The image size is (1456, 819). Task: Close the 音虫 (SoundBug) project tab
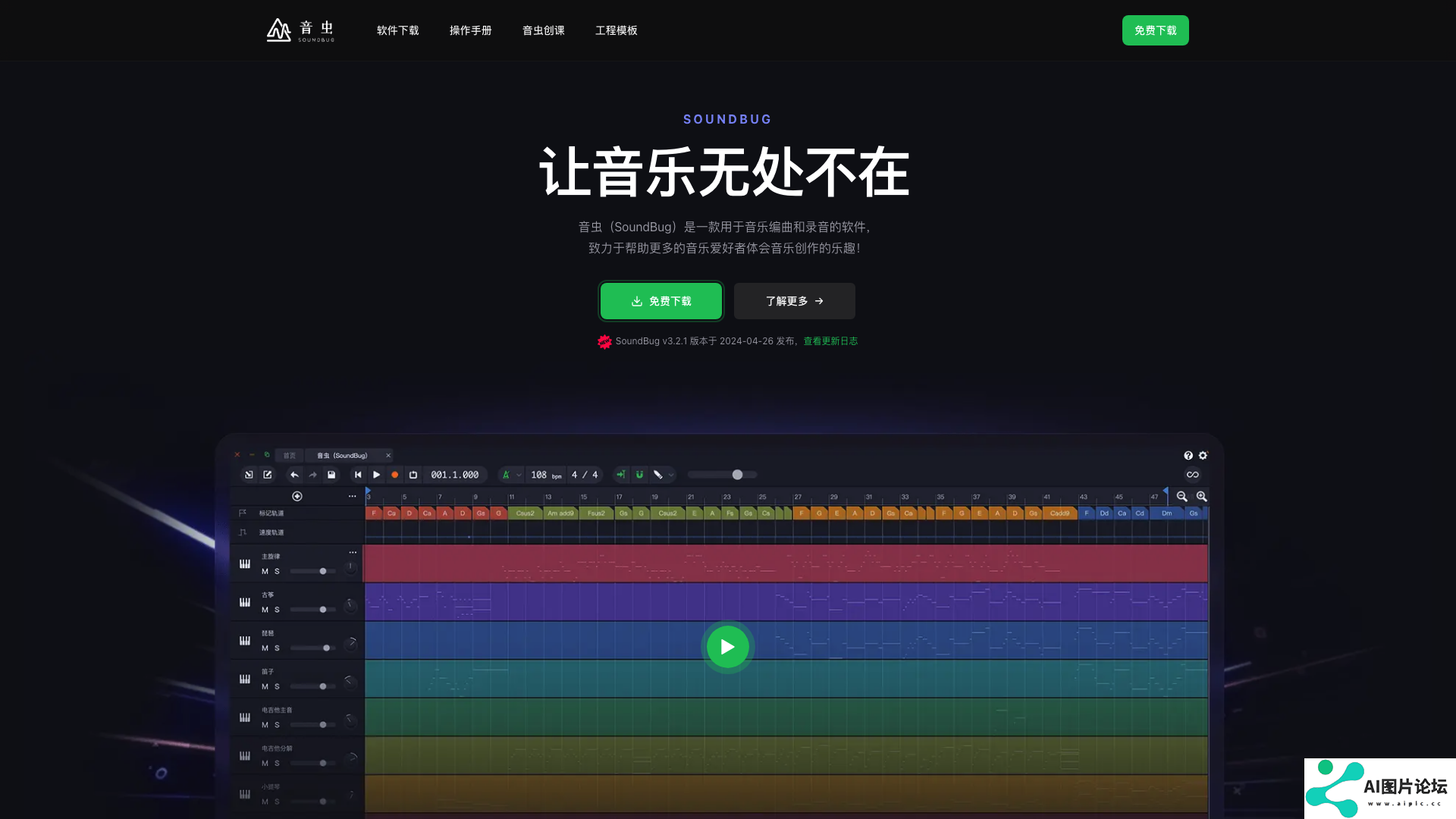[x=388, y=456]
